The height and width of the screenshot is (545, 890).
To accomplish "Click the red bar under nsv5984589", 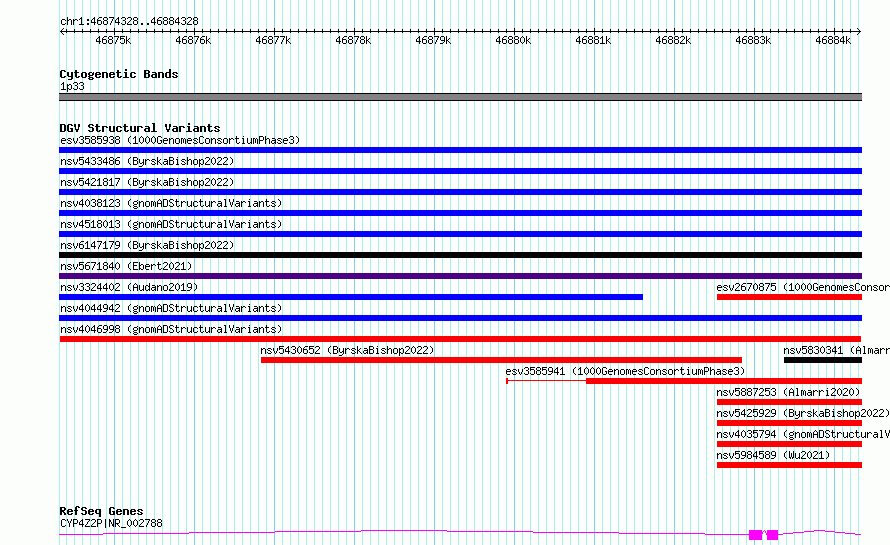I will (790, 466).
